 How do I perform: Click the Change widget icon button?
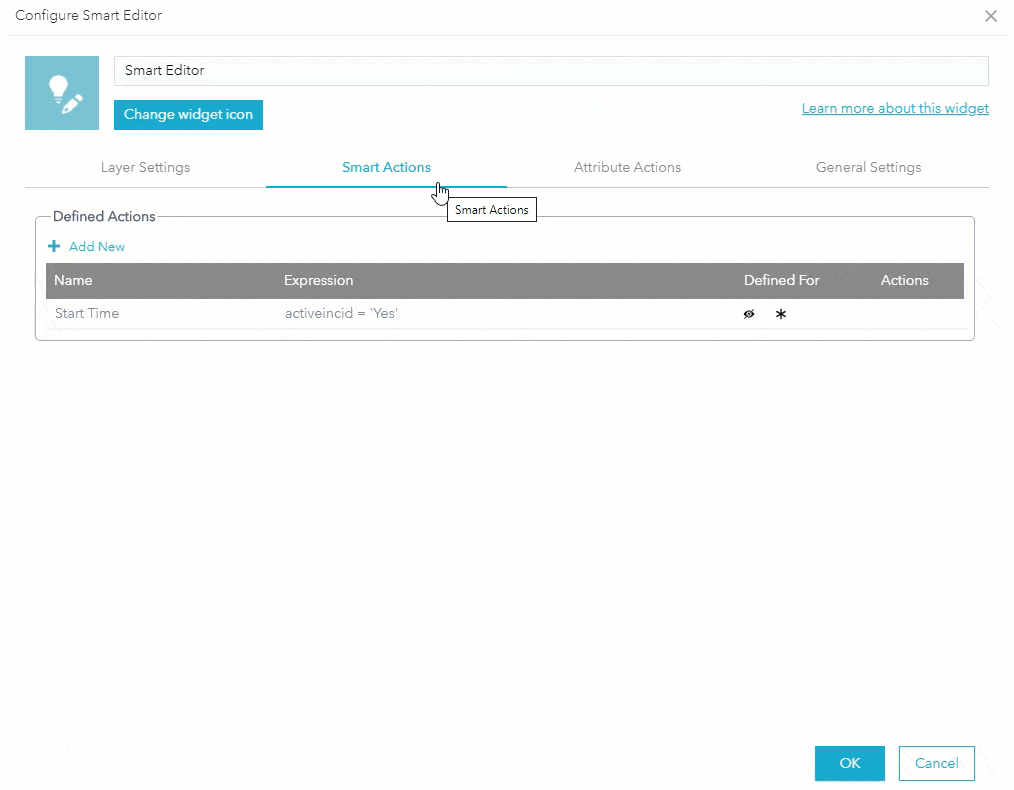point(188,115)
